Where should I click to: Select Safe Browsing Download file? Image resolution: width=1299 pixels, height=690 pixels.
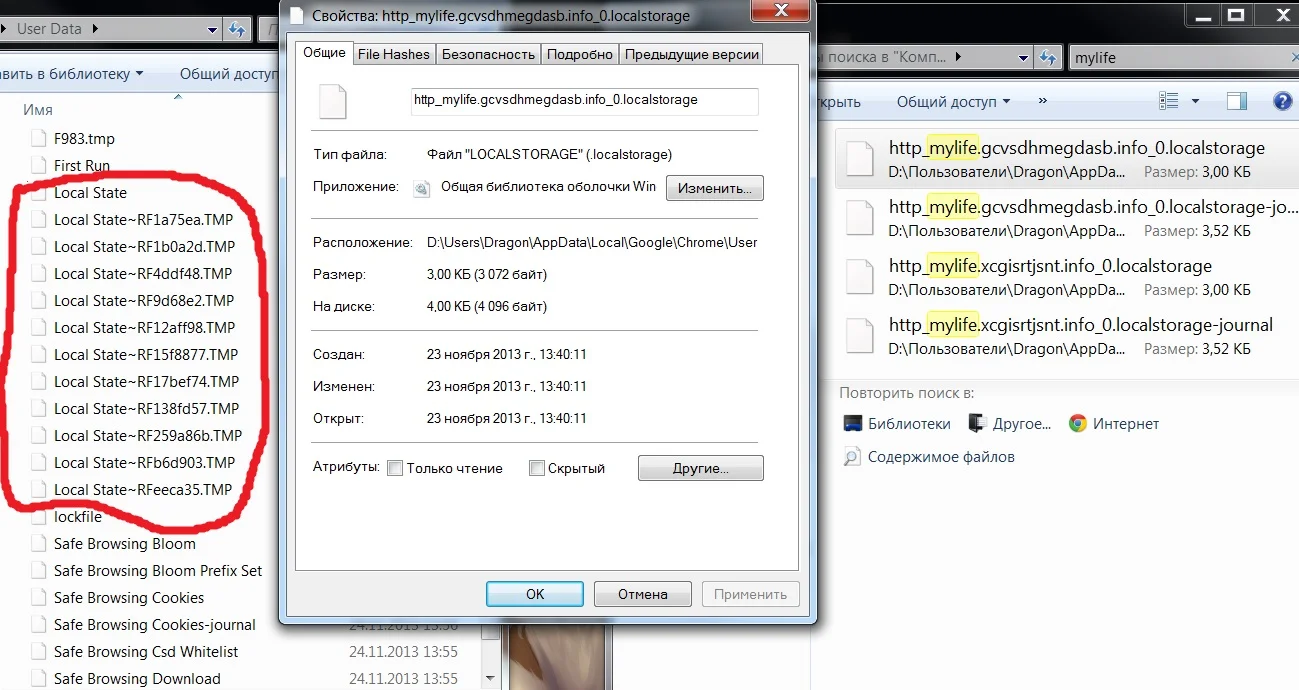click(137, 679)
